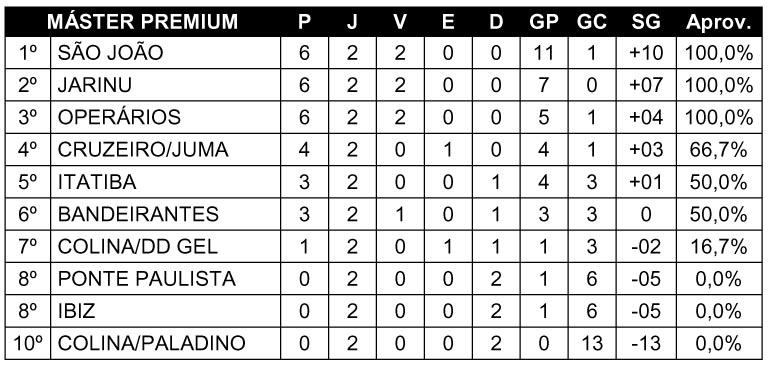Click the GC column header
The height and width of the screenshot is (367, 769).
(x=591, y=22)
